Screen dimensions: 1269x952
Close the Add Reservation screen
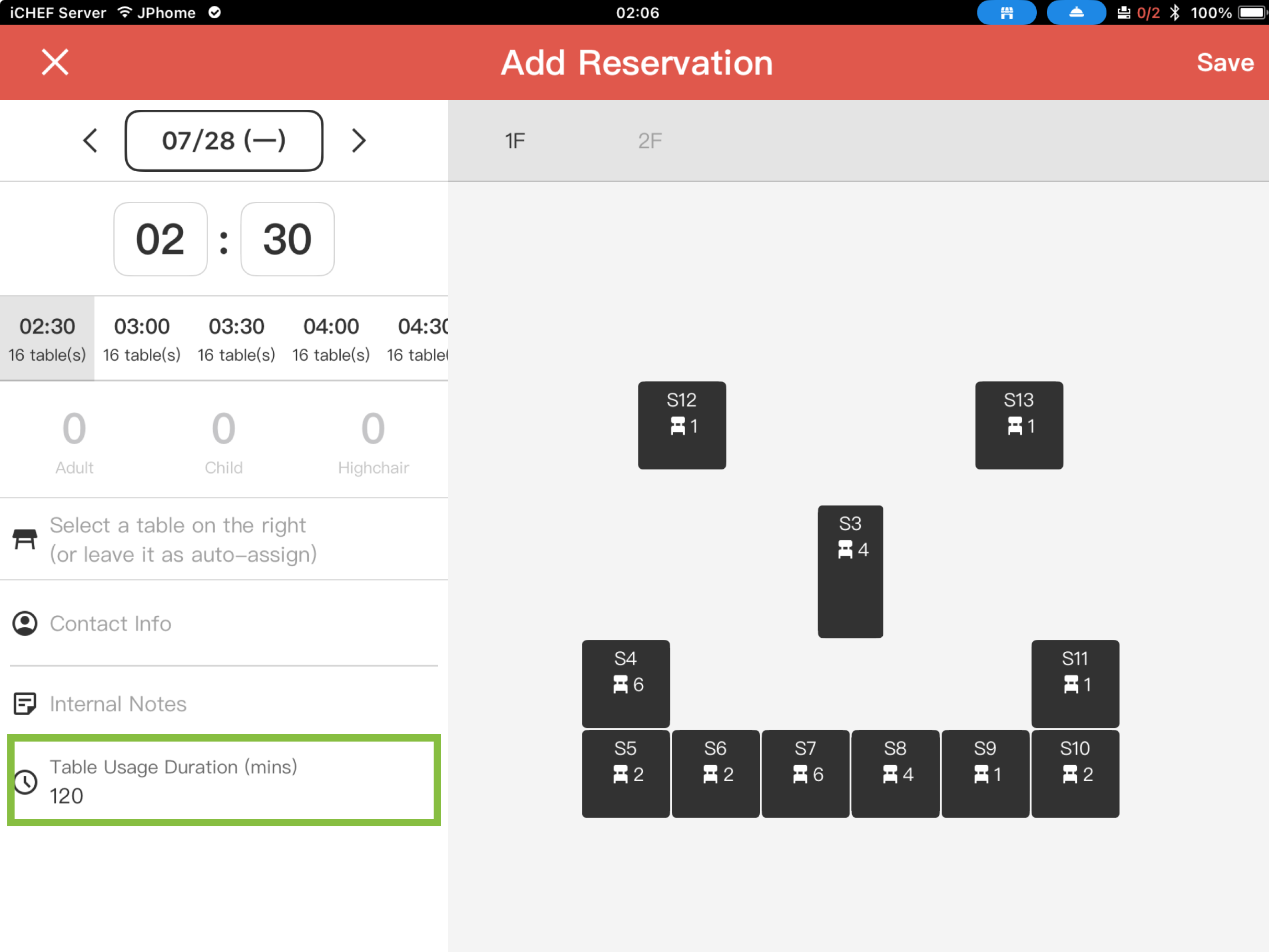[x=55, y=62]
